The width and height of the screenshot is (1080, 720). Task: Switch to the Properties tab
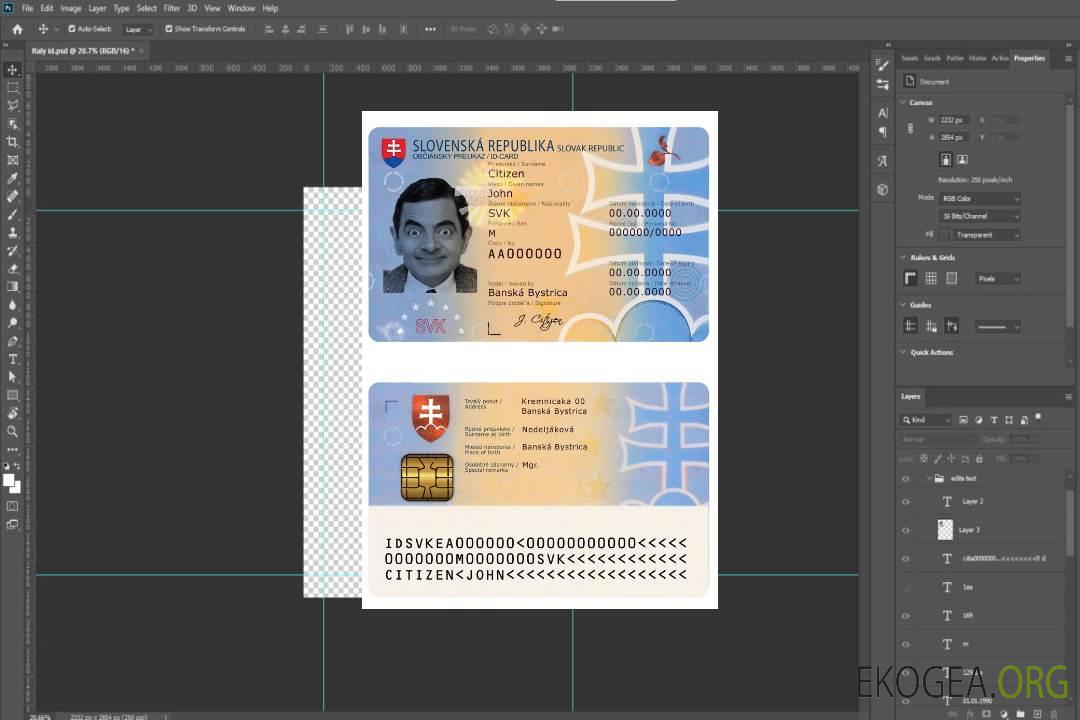(1029, 58)
